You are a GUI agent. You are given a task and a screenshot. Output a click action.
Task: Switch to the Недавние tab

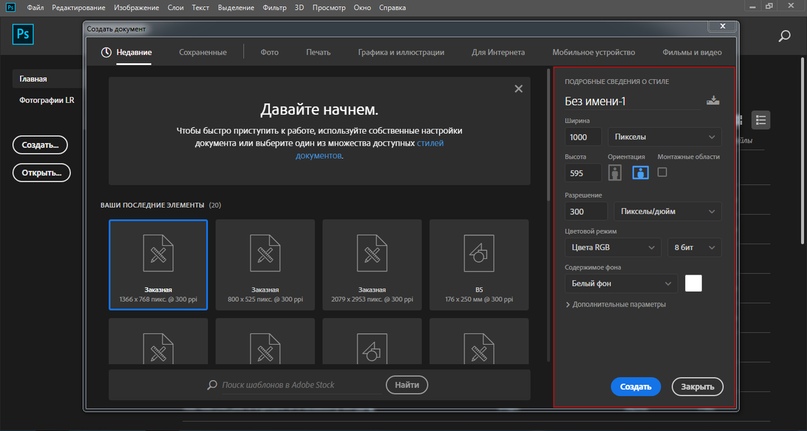(x=134, y=52)
